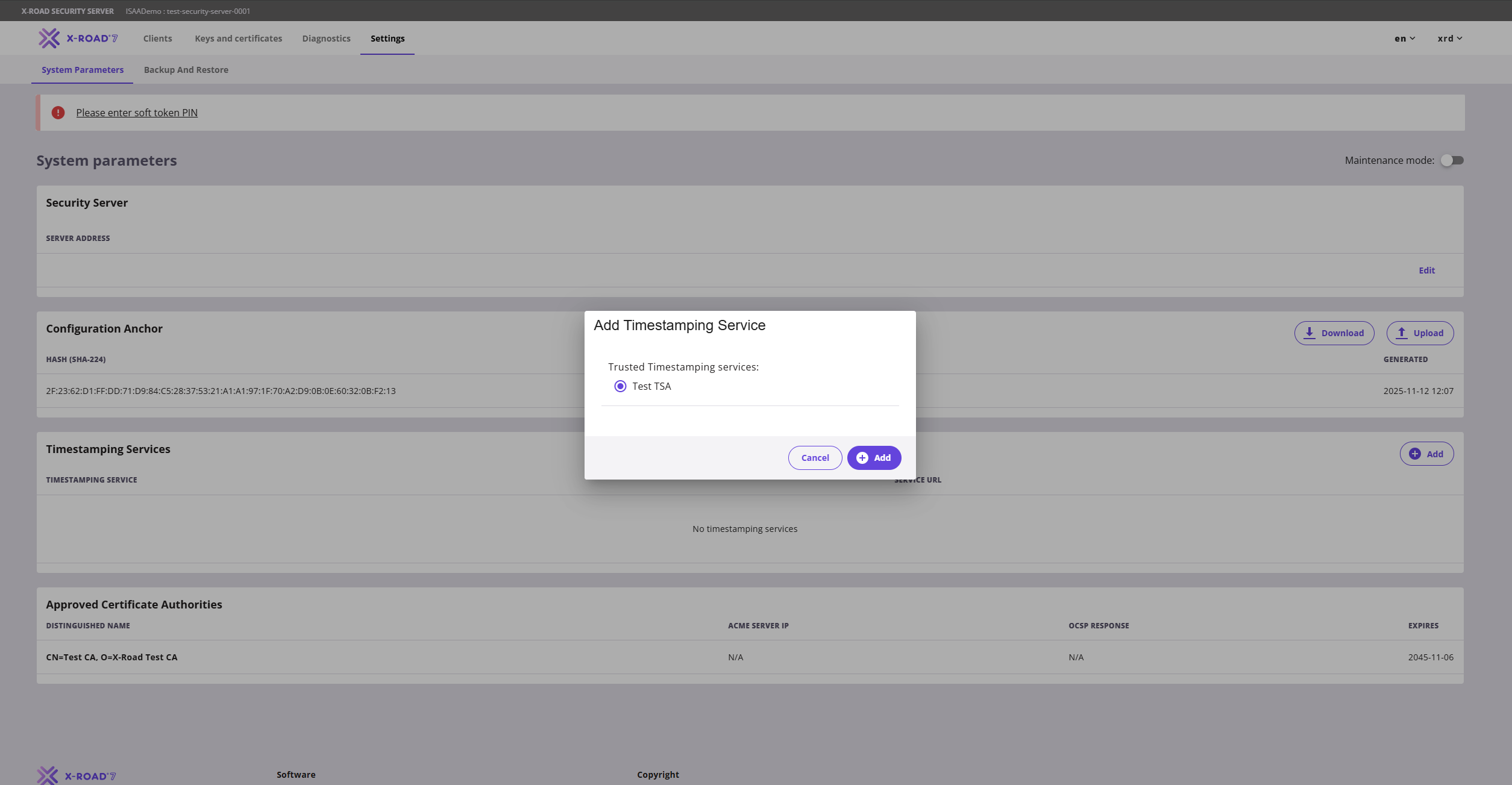Open the Clients tab
This screenshot has height=785, width=1512.
click(158, 39)
